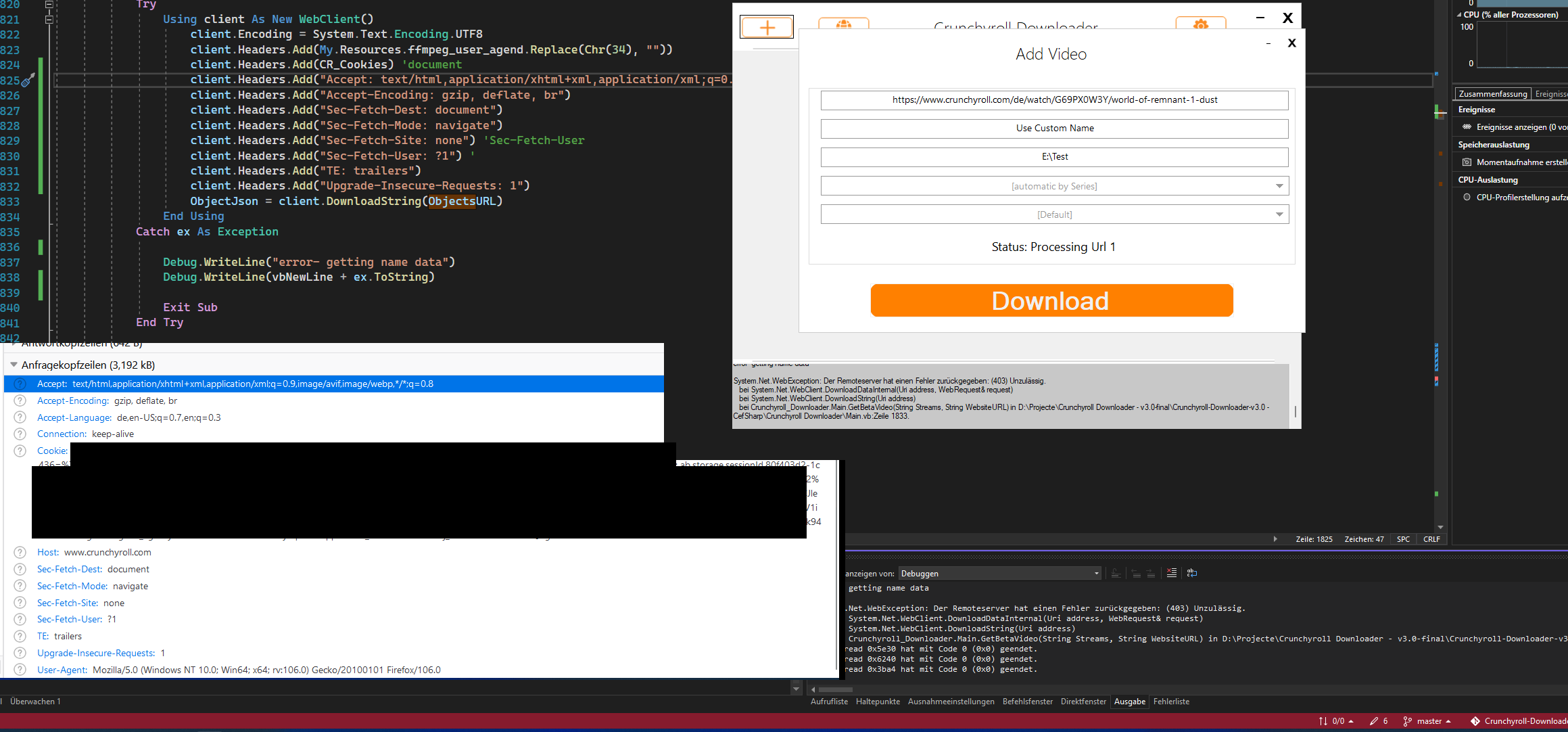1568x732 pixels.
Task: Start CPU-Profilerstellung recording icon
Action: 1466,197
